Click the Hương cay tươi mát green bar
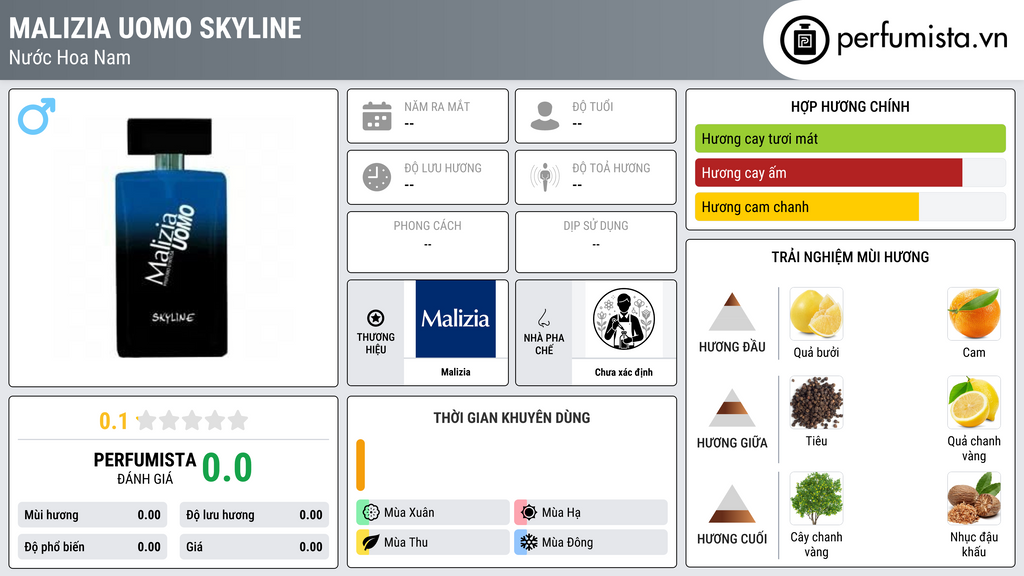1024x576 pixels. (x=850, y=138)
